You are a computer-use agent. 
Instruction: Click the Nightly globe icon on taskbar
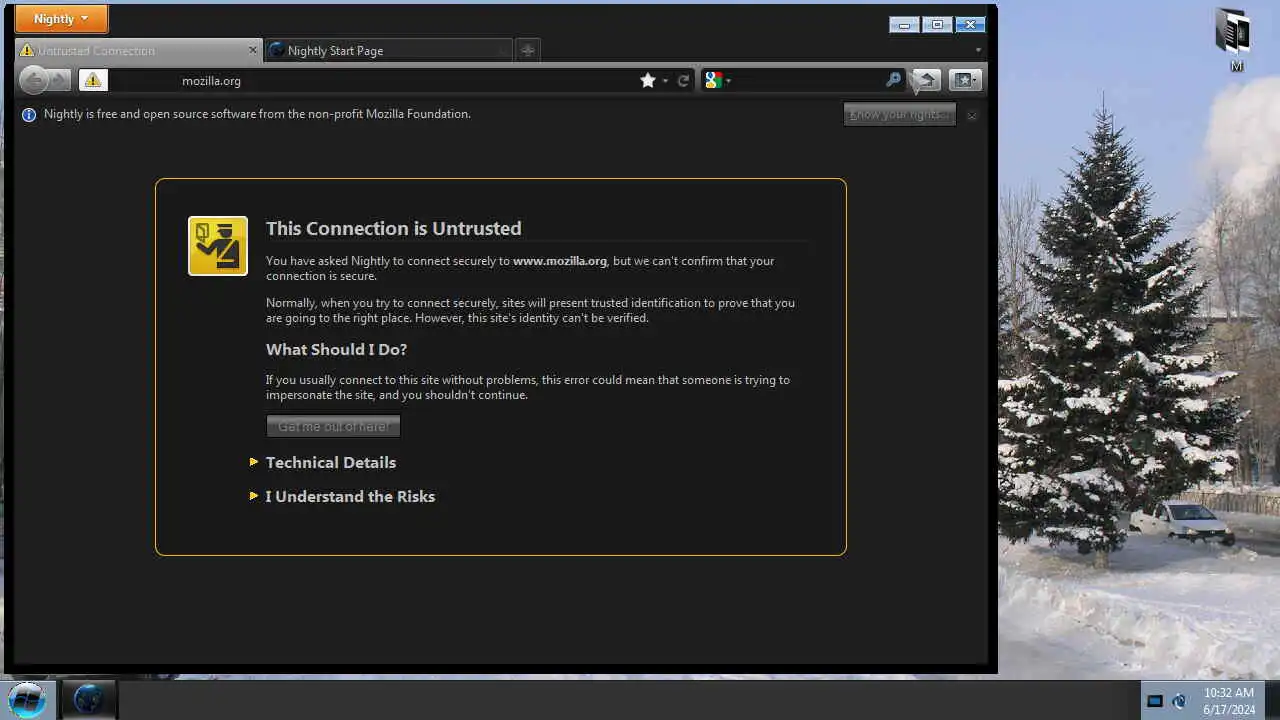pos(88,699)
